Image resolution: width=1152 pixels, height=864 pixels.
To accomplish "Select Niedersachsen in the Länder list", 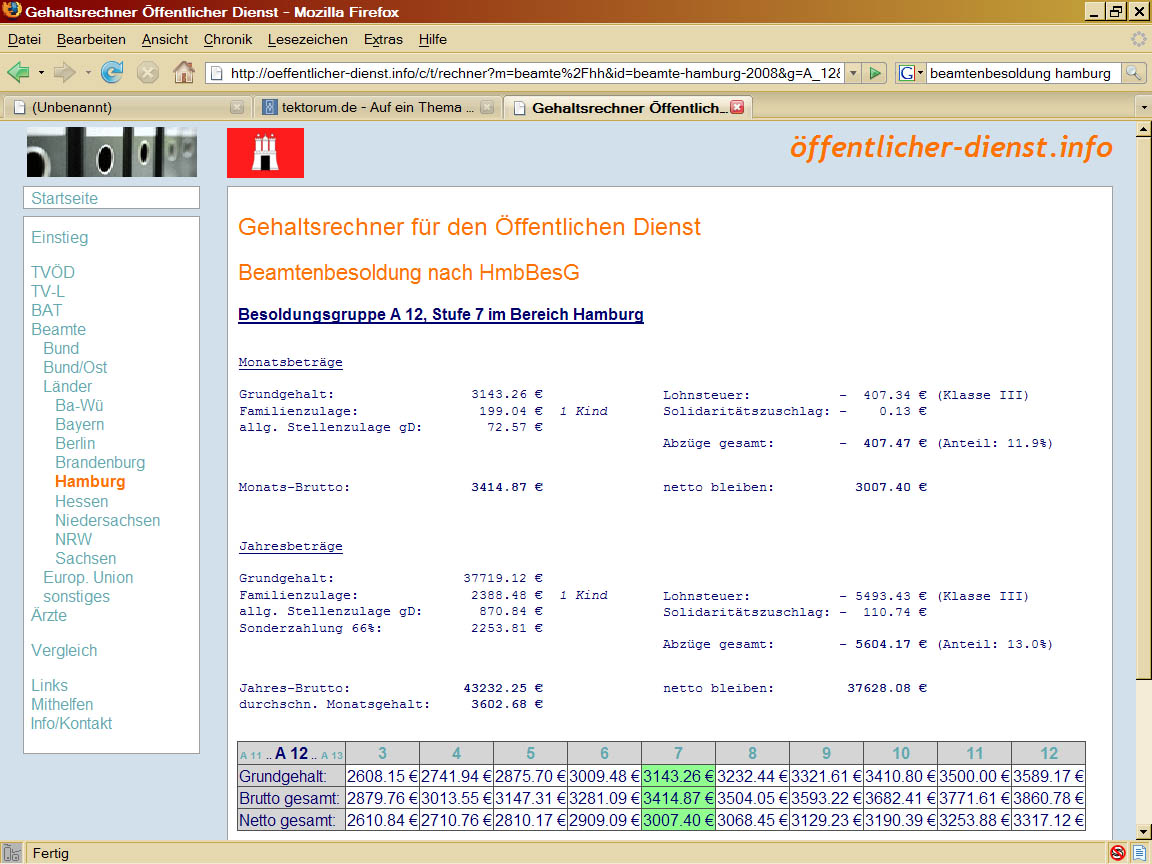I will point(107,520).
